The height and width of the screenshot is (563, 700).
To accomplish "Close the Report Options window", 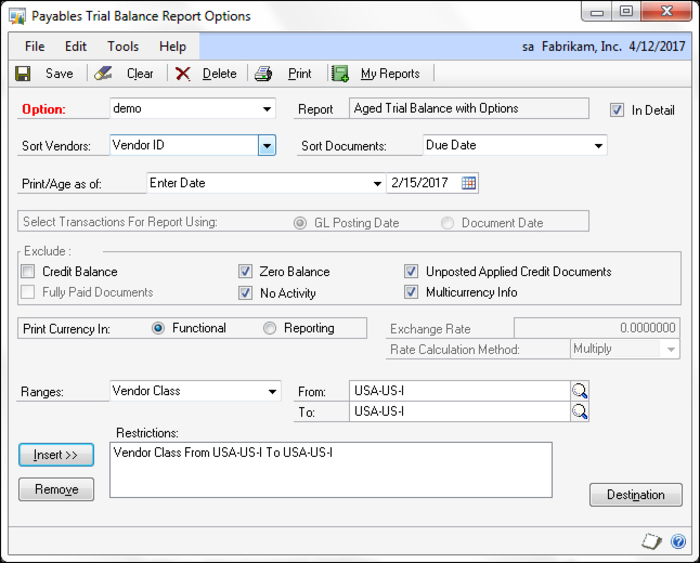I will pyautogui.click(x=667, y=12).
